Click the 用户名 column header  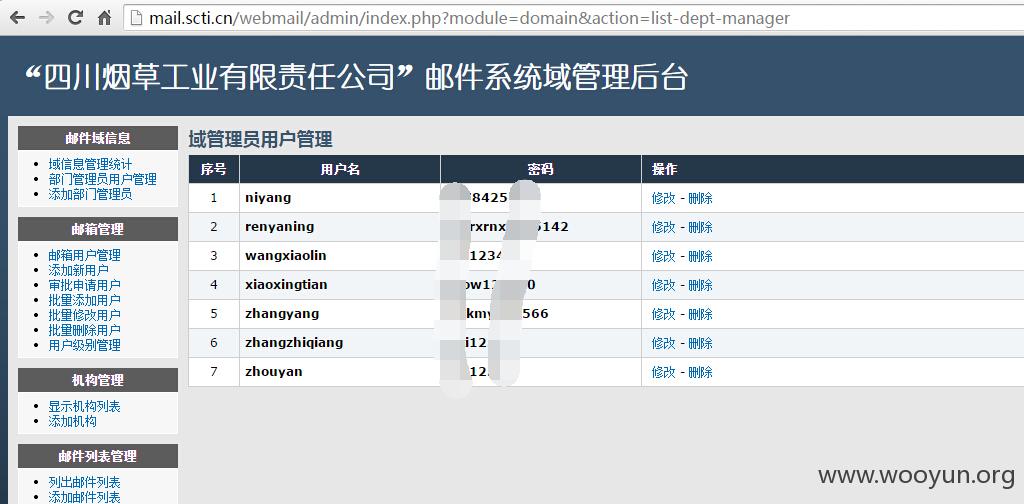[x=340, y=169]
